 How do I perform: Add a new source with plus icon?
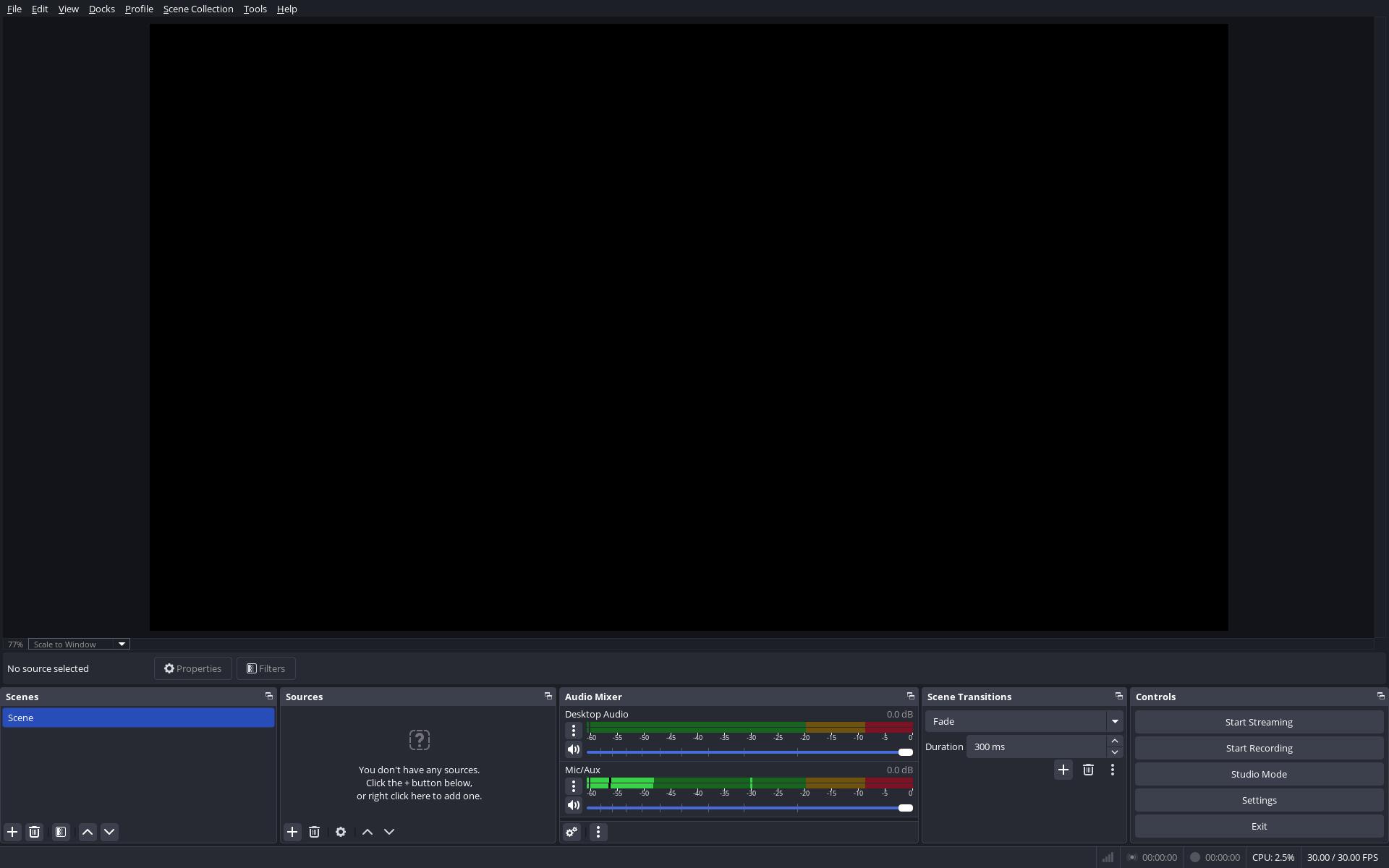point(292,832)
